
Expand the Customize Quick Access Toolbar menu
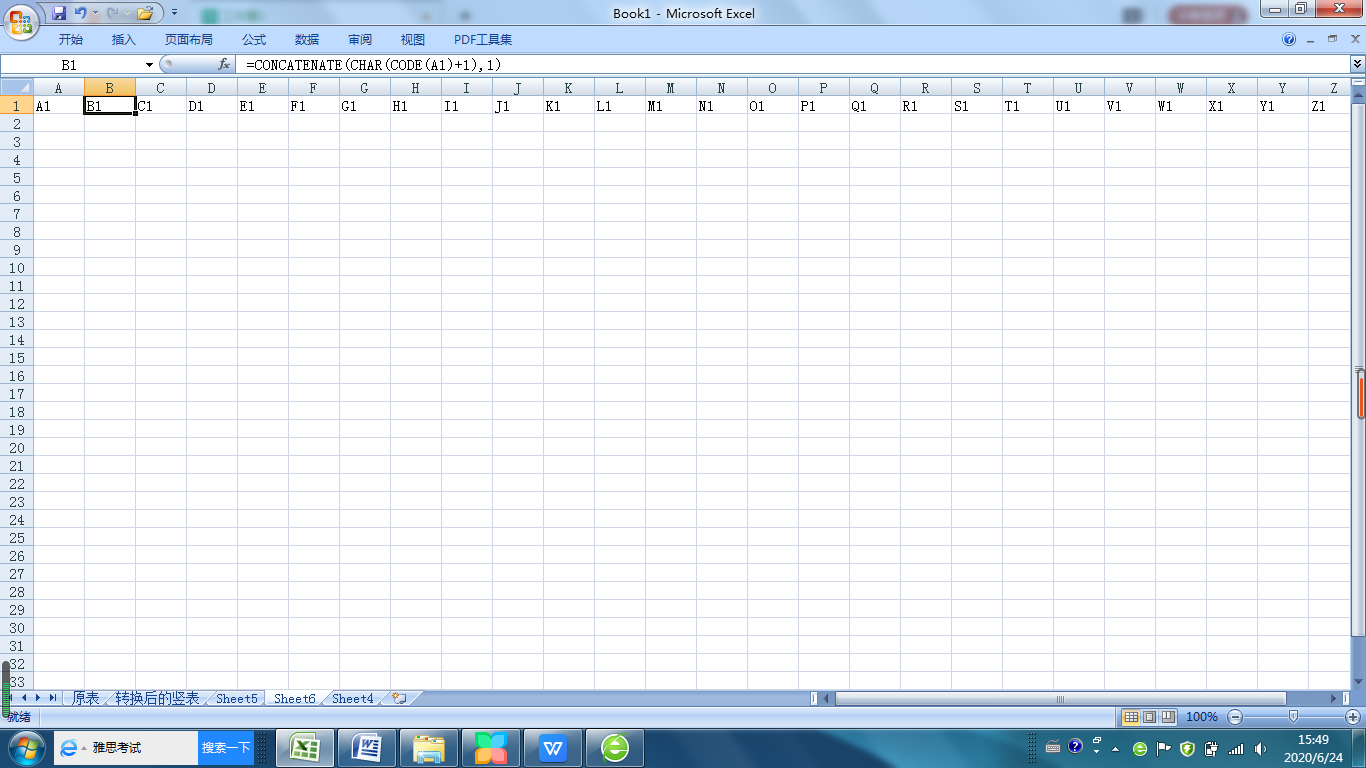(x=174, y=13)
